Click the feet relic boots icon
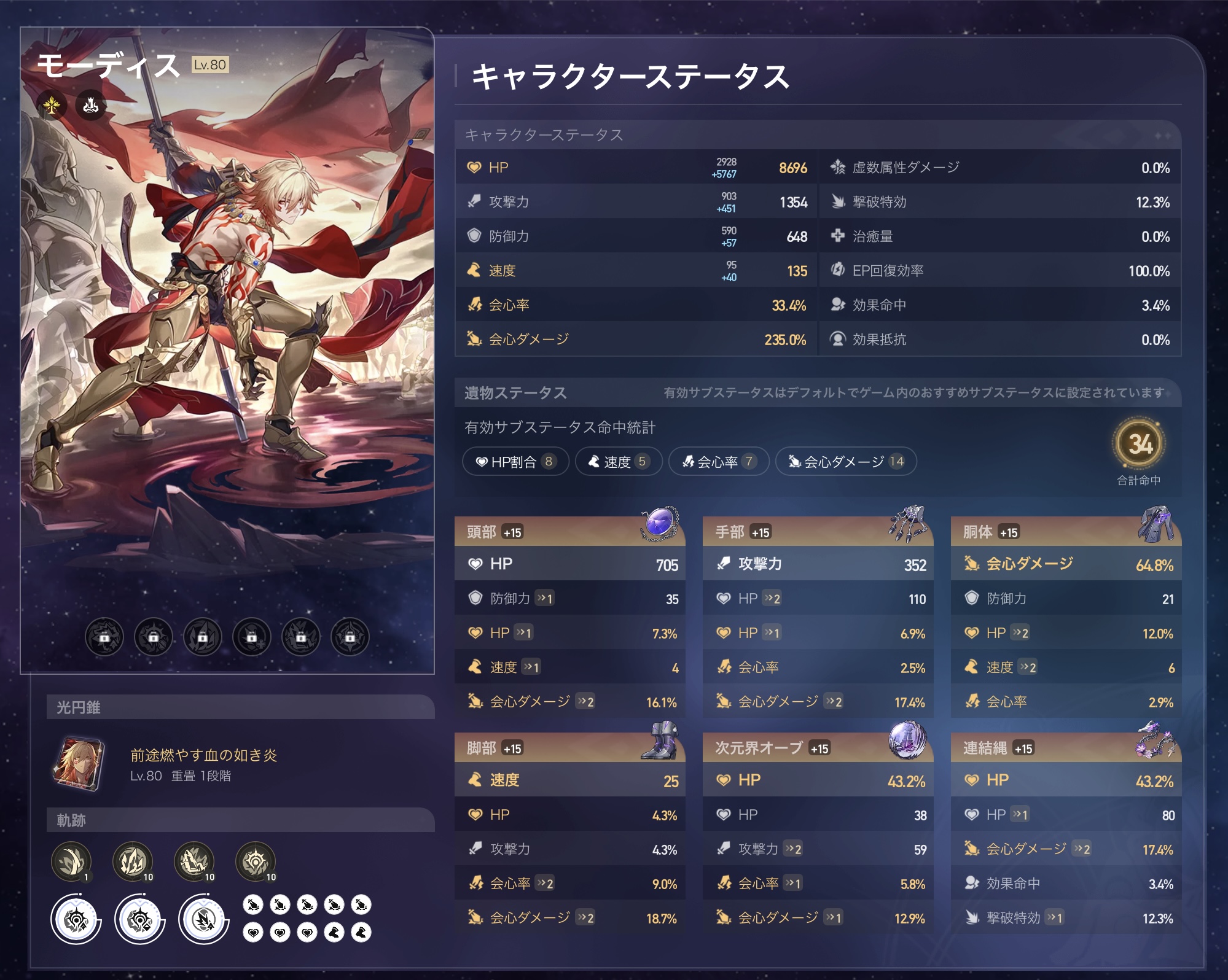1228x980 pixels. pyautogui.click(x=660, y=740)
